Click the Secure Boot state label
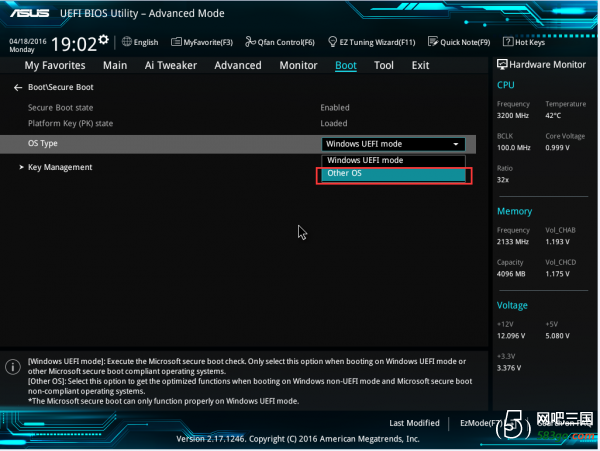 coord(60,108)
